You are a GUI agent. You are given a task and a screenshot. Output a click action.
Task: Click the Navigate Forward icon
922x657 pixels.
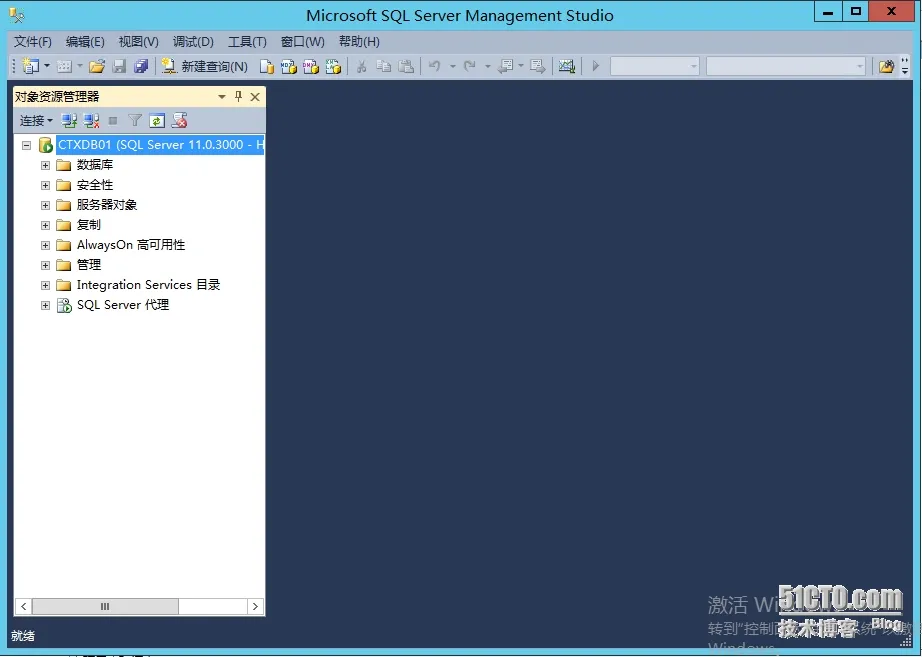coord(537,66)
